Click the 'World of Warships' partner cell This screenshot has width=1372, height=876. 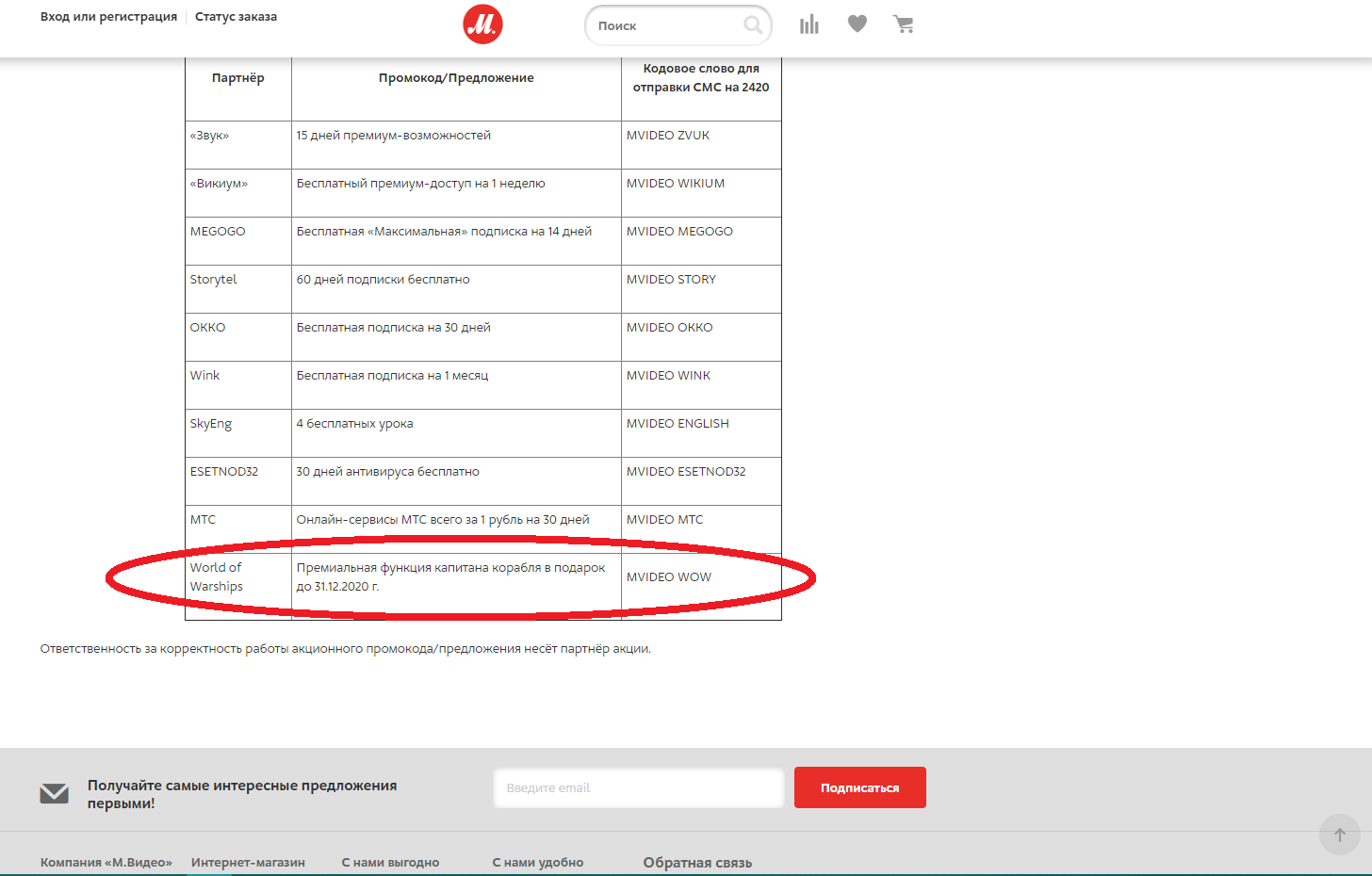click(x=217, y=576)
